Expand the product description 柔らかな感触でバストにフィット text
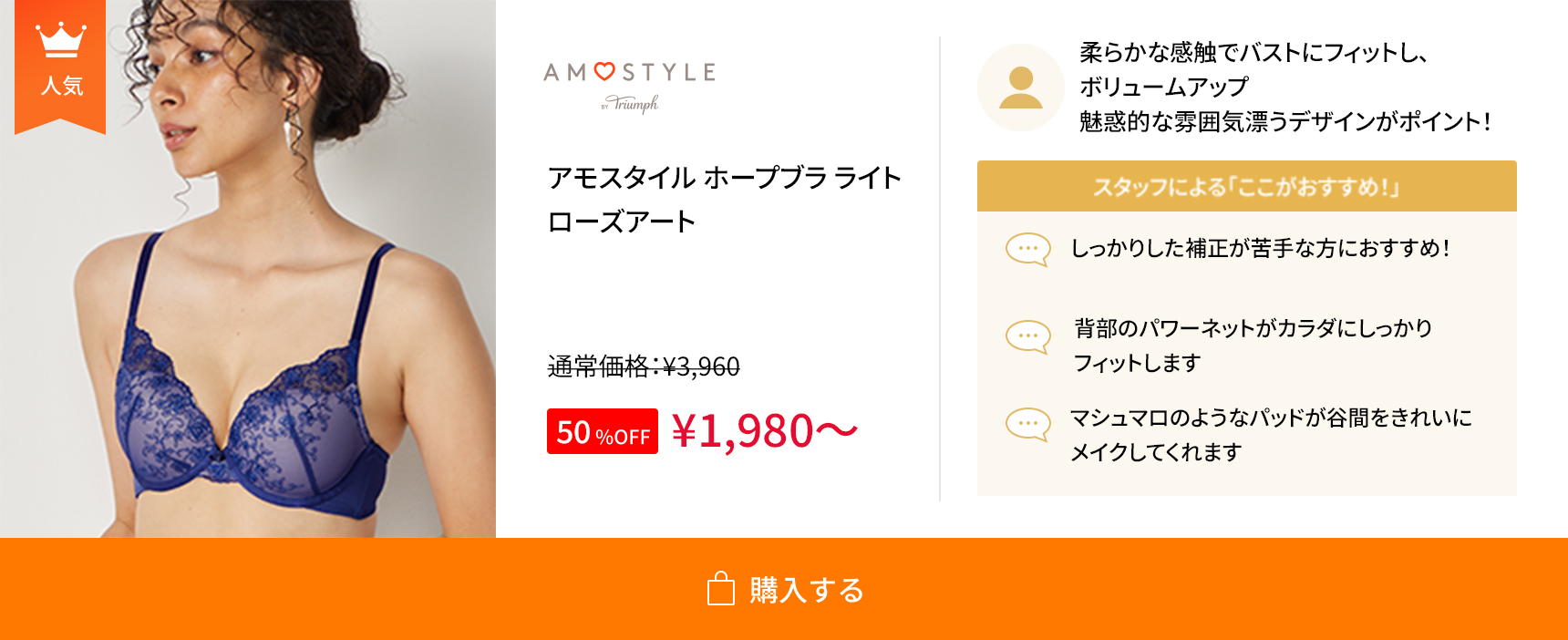The height and width of the screenshot is (640, 1568). point(1276,88)
